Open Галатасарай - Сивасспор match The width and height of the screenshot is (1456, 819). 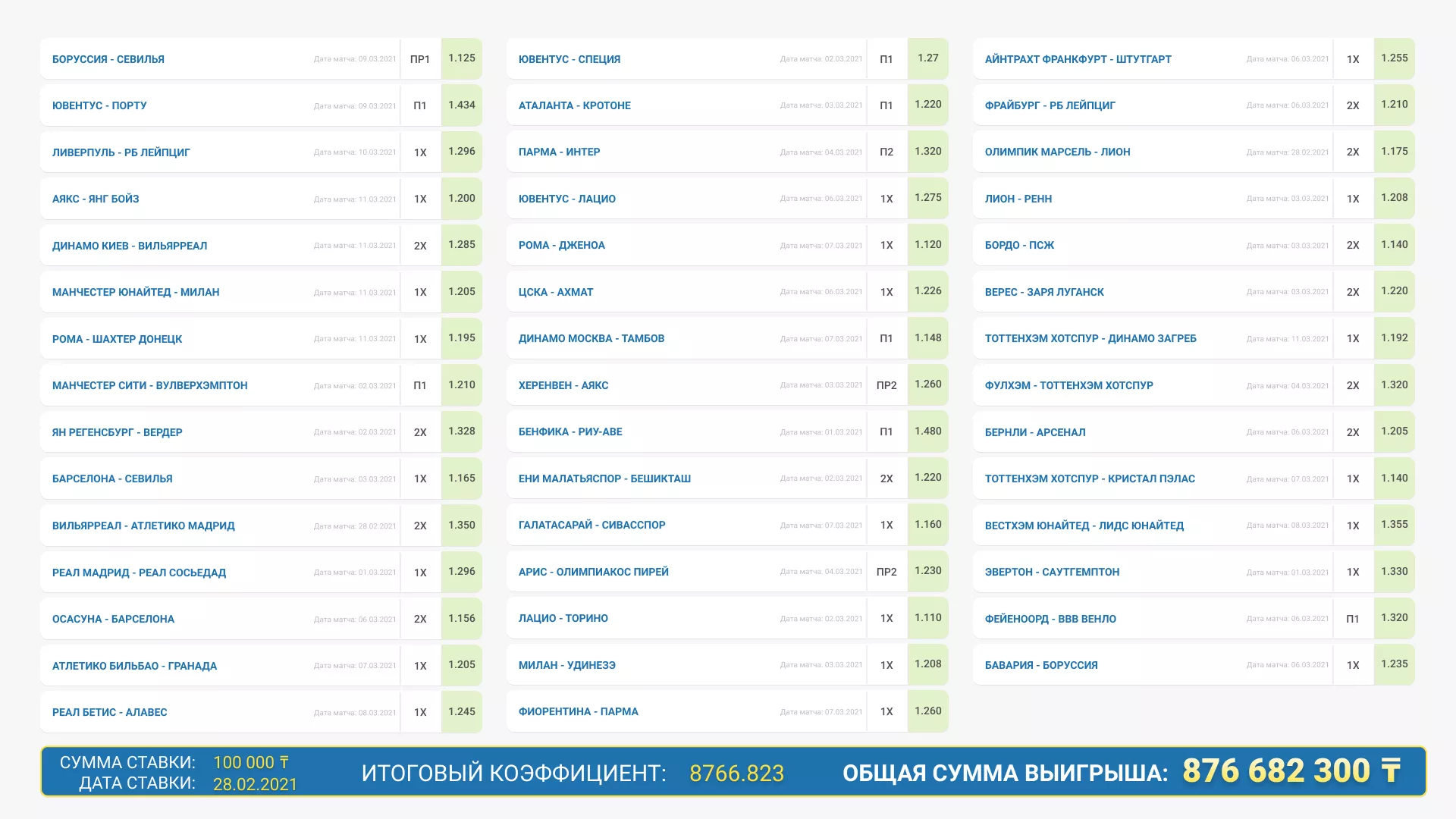tap(592, 525)
